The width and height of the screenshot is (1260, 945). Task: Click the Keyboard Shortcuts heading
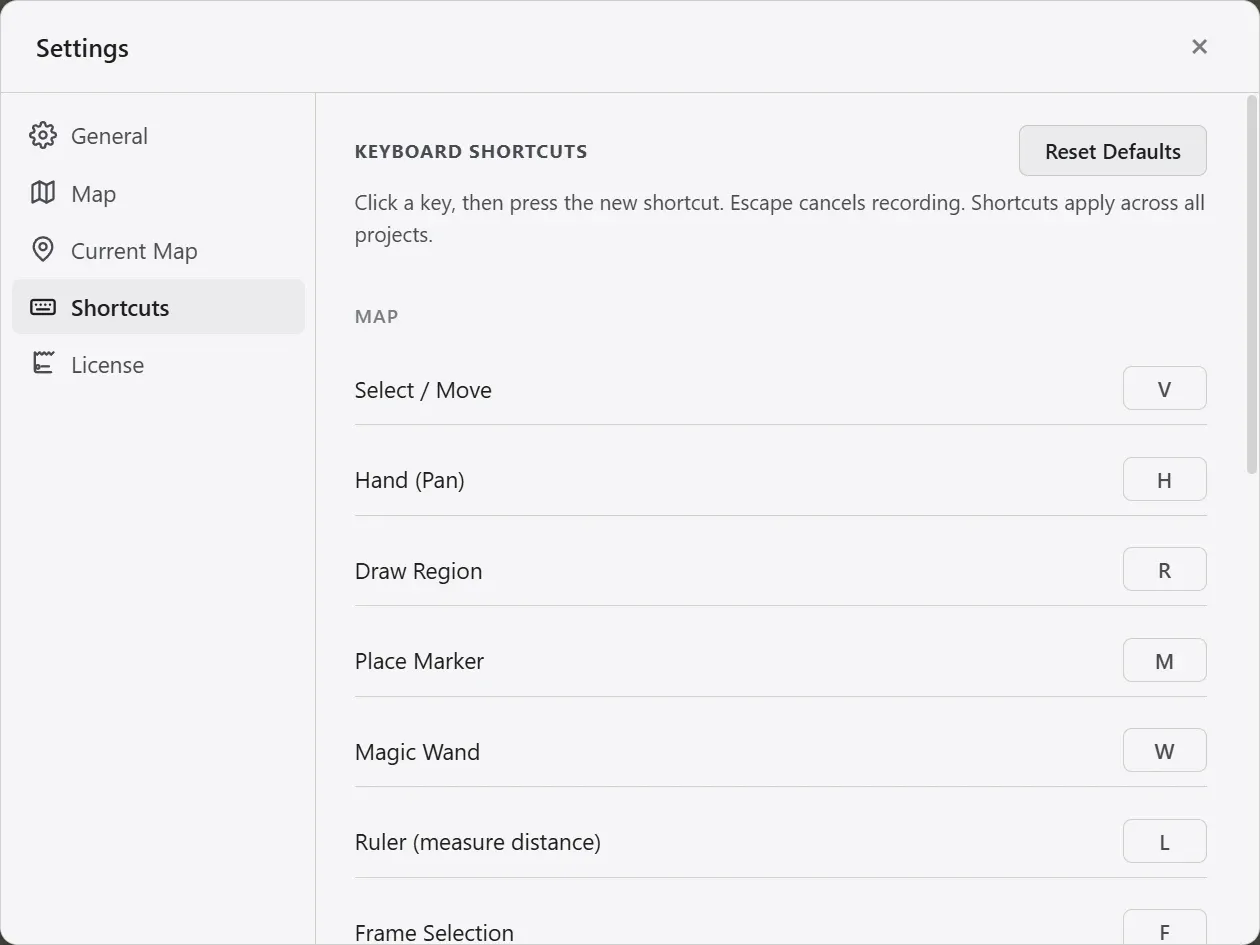click(471, 152)
